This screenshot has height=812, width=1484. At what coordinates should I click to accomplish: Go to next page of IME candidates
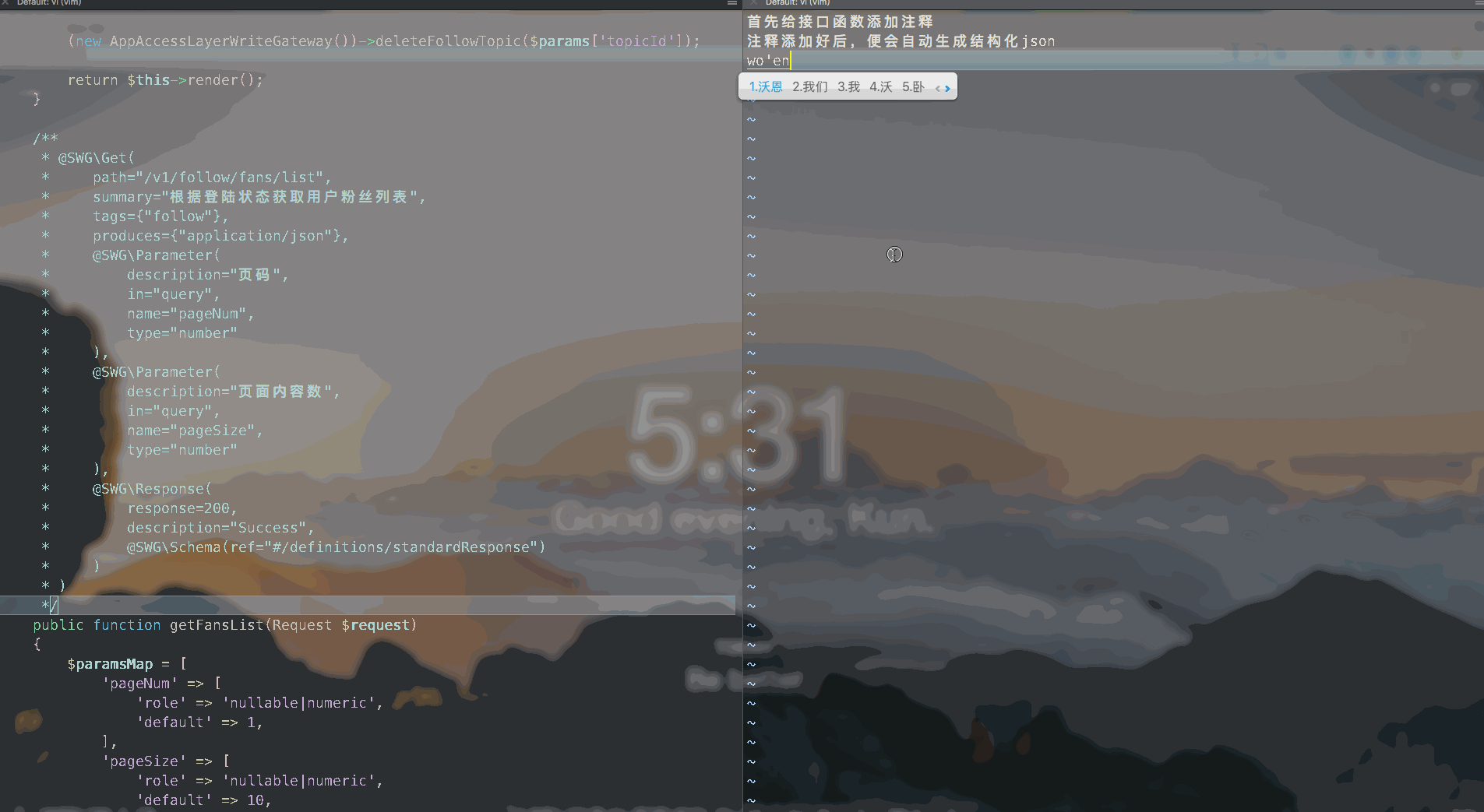pyautogui.click(x=947, y=88)
